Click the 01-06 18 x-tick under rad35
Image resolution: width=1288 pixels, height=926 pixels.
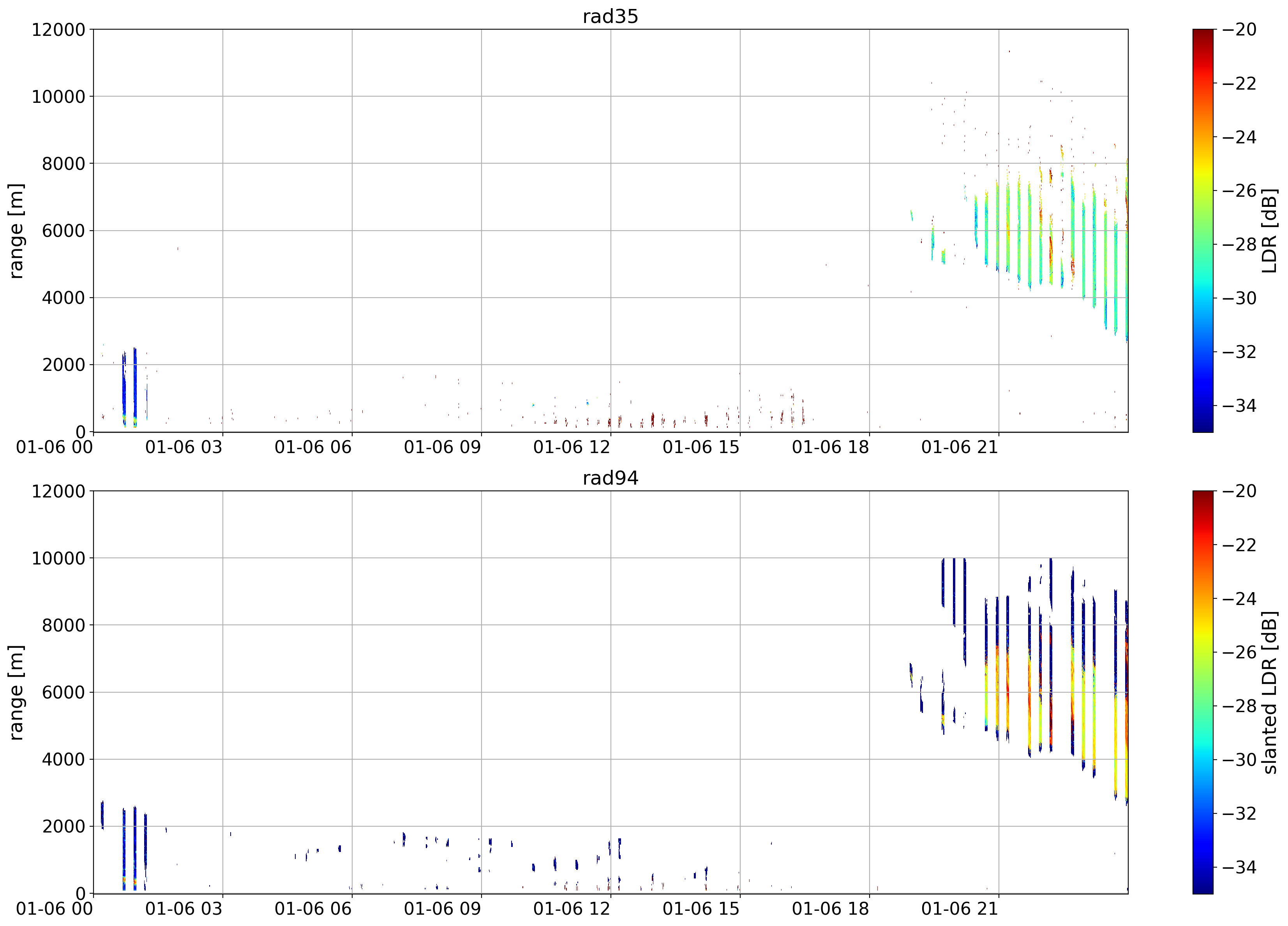(831, 447)
